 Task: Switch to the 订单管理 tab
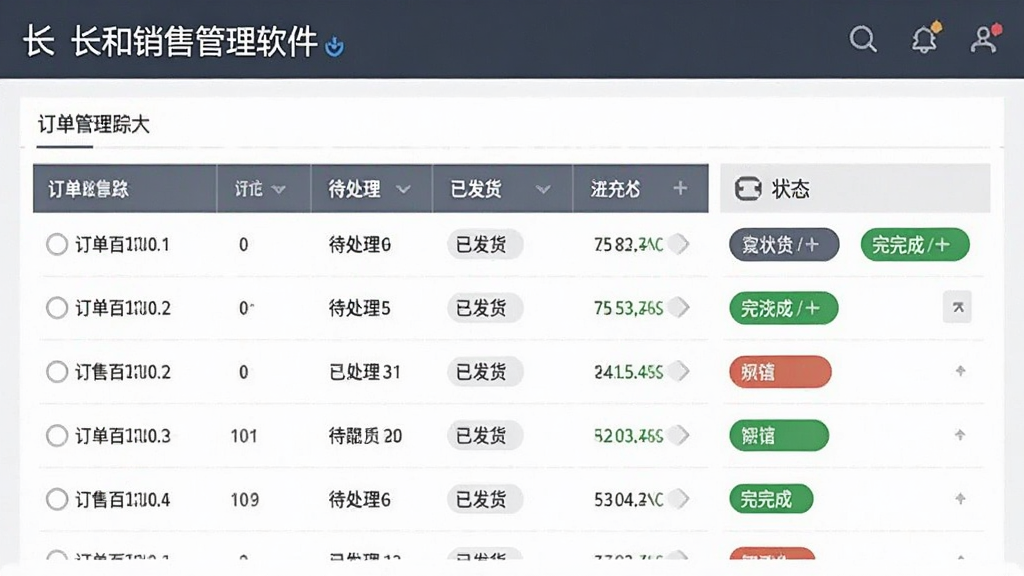(x=93, y=124)
